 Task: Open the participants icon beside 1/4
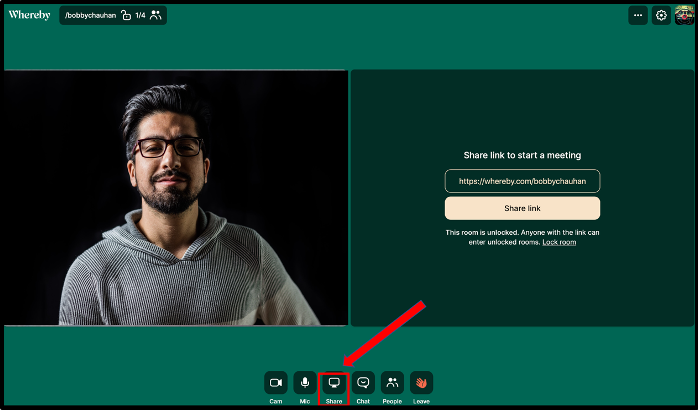click(x=155, y=15)
